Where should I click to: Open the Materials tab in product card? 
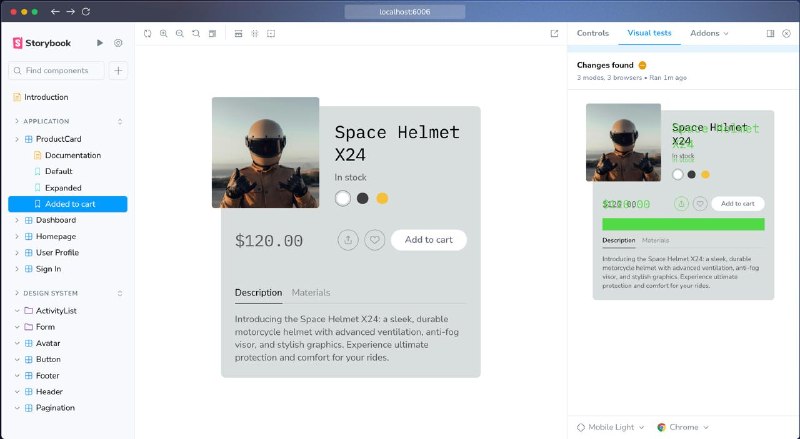tap(311, 293)
